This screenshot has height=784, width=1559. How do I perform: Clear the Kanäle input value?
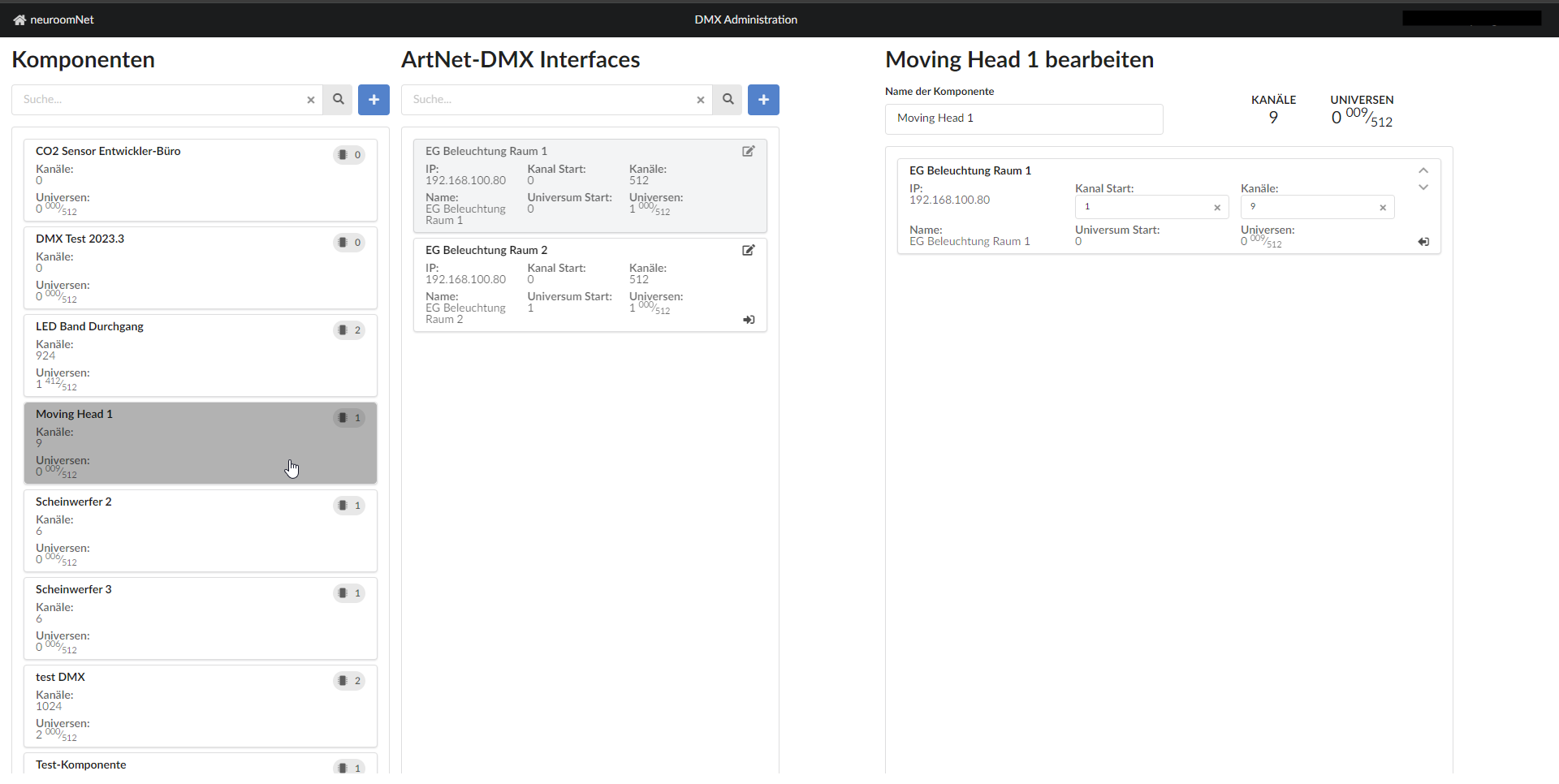point(1383,207)
